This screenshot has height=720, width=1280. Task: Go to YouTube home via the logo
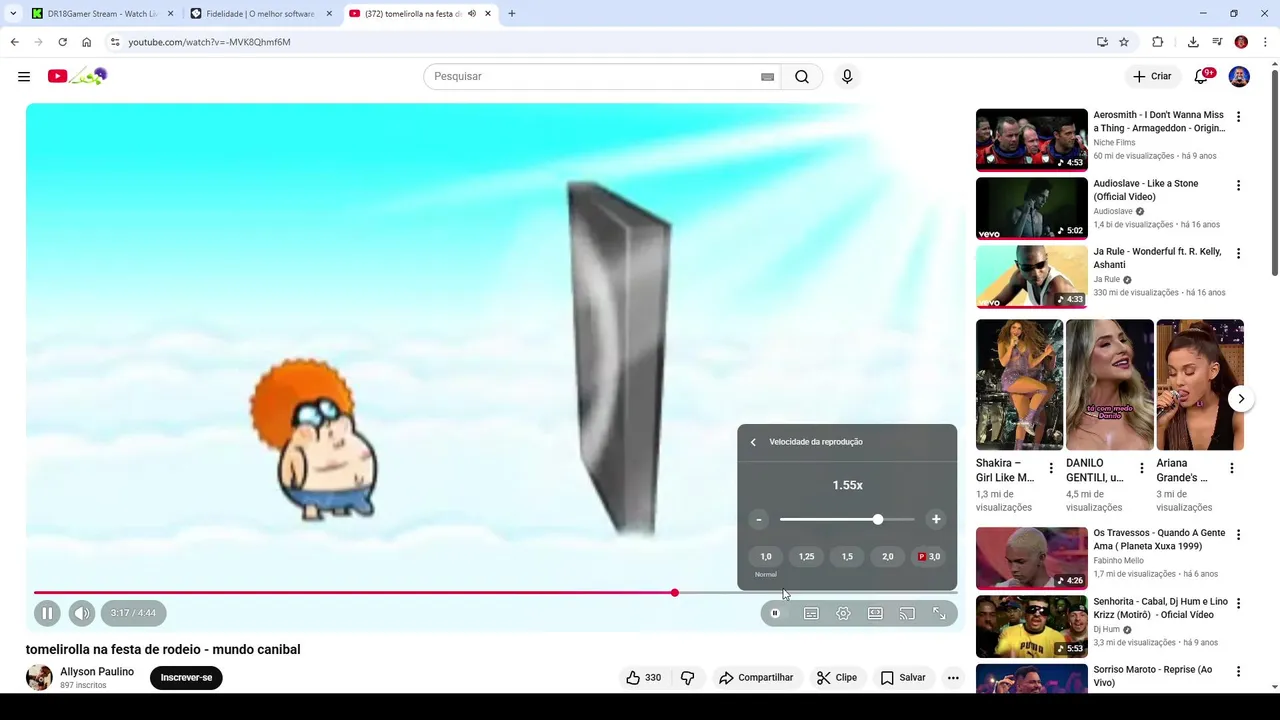[x=77, y=76]
